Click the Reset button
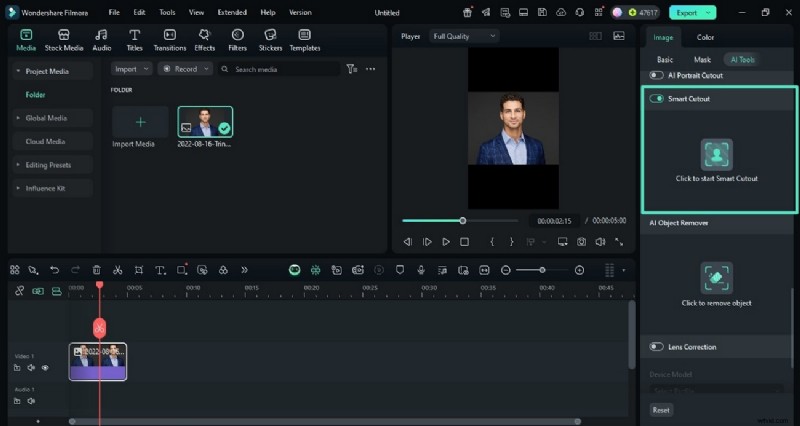This screenshot has height=426, width=800. 661,410
